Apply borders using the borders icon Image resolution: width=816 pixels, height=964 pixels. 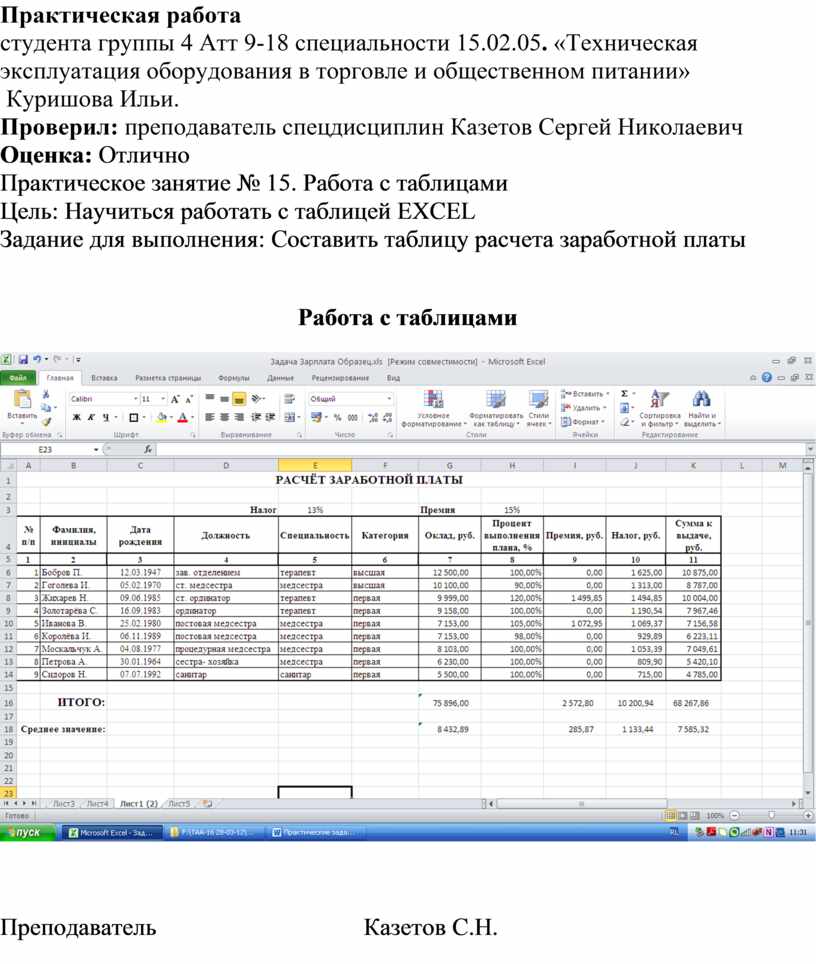point(133,417)
